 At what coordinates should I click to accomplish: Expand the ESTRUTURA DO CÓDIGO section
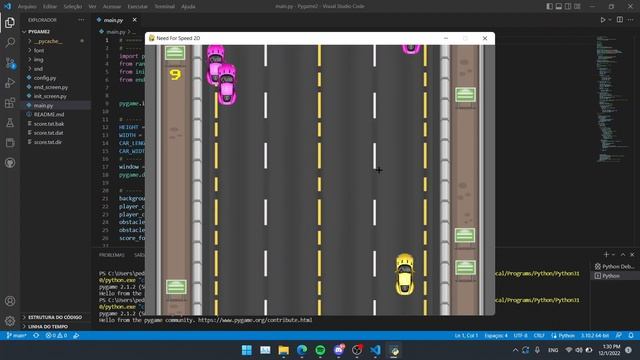click(x=55, y=317)
